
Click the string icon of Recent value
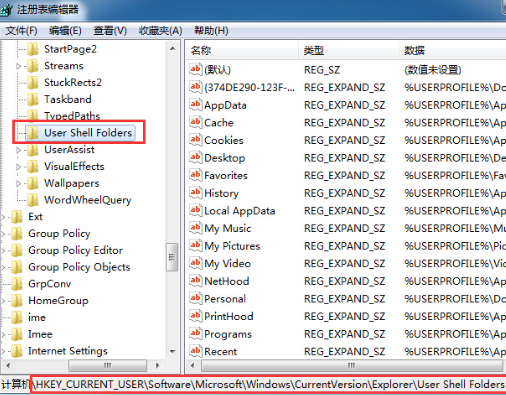[x=196, y=351]
